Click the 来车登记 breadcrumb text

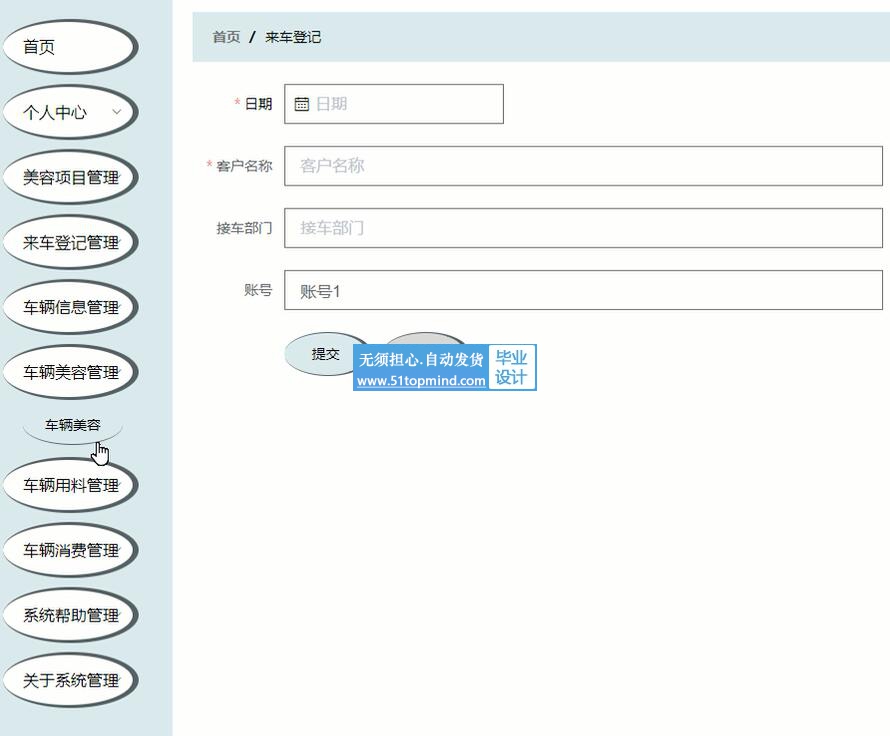click(293, 37)
